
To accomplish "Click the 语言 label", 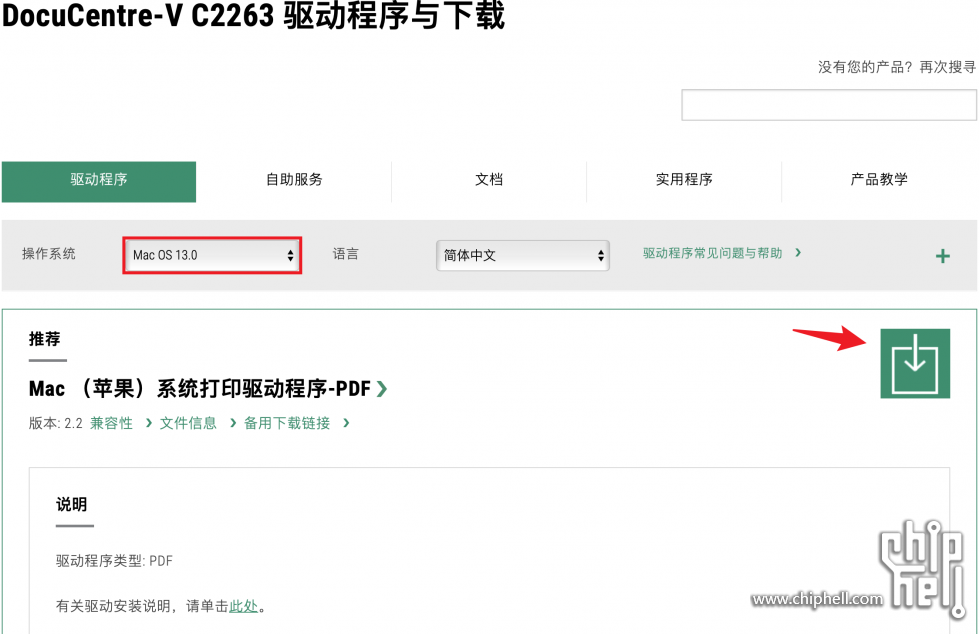I will [346, 254].
